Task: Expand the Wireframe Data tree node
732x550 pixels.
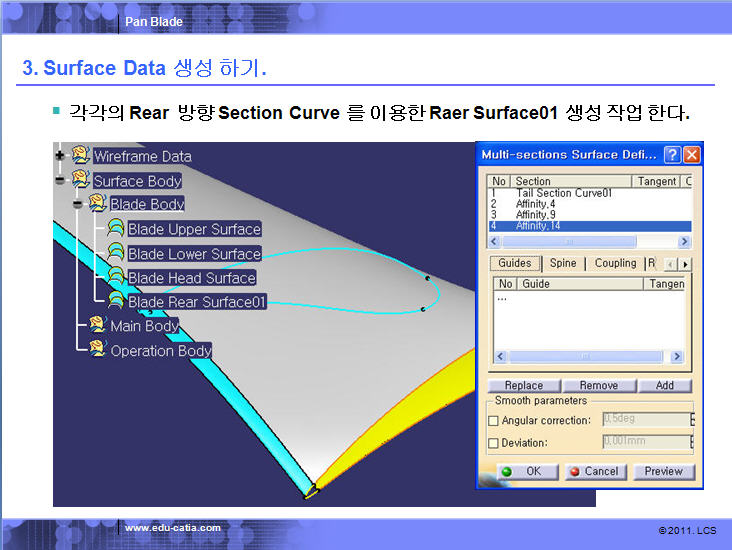Action: pyautogui.click(x=60, y=156)
